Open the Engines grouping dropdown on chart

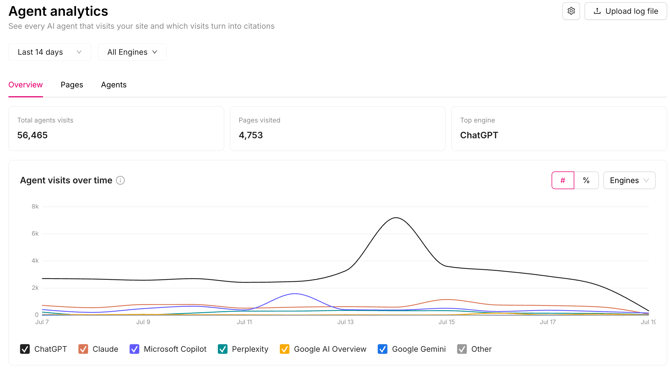629,180
